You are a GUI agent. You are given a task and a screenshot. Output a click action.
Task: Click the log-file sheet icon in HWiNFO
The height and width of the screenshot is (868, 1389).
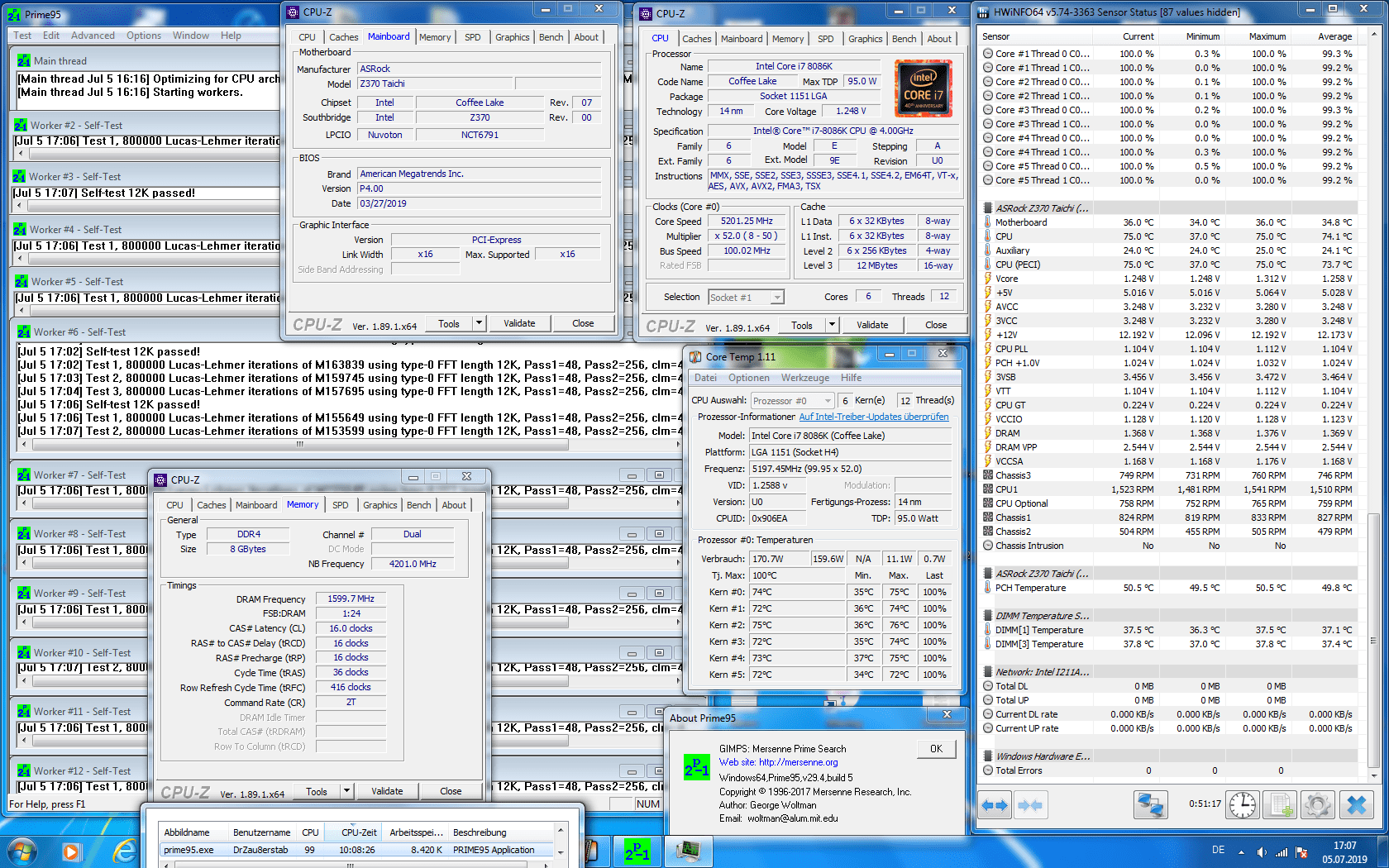1280,804
